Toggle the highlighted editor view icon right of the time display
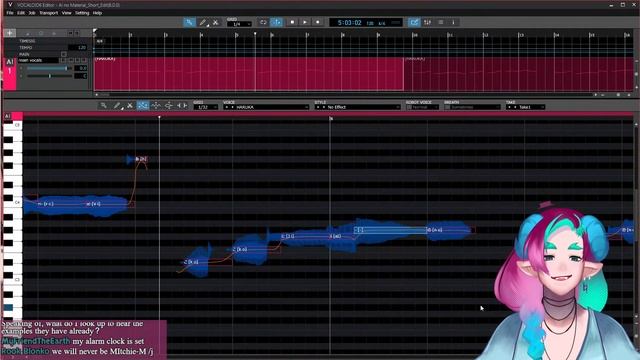The image size is (640, 360). point(414,22)
